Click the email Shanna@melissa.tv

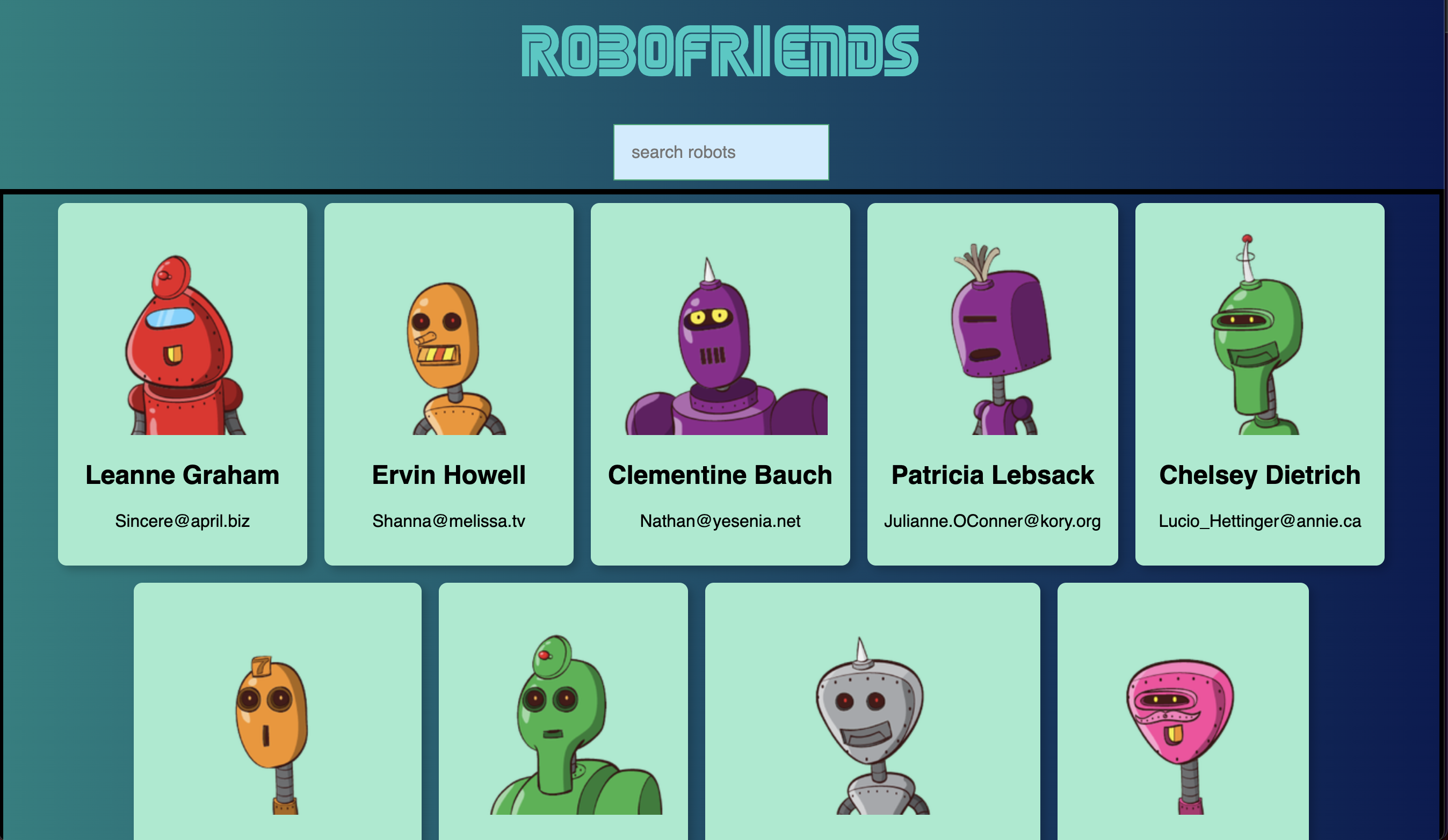[449, 520]
